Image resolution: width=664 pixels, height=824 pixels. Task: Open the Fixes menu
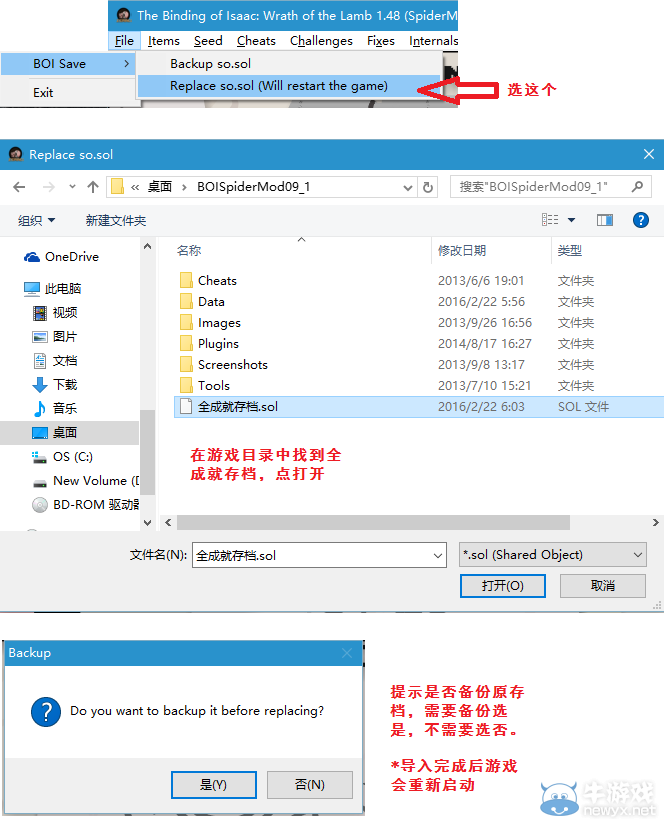tap(380, 41)
